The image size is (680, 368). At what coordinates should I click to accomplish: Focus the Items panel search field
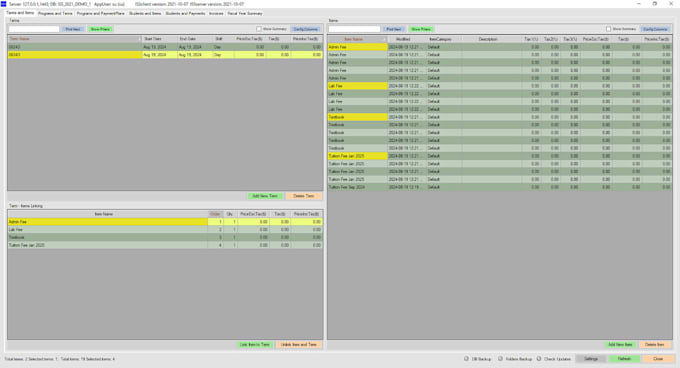(354, 29)
